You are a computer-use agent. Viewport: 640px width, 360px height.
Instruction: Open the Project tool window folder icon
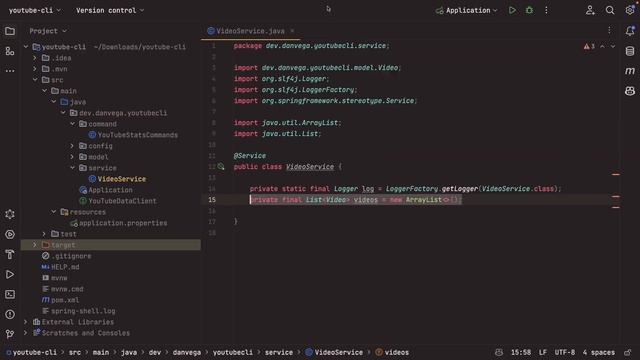pos(10,31)
